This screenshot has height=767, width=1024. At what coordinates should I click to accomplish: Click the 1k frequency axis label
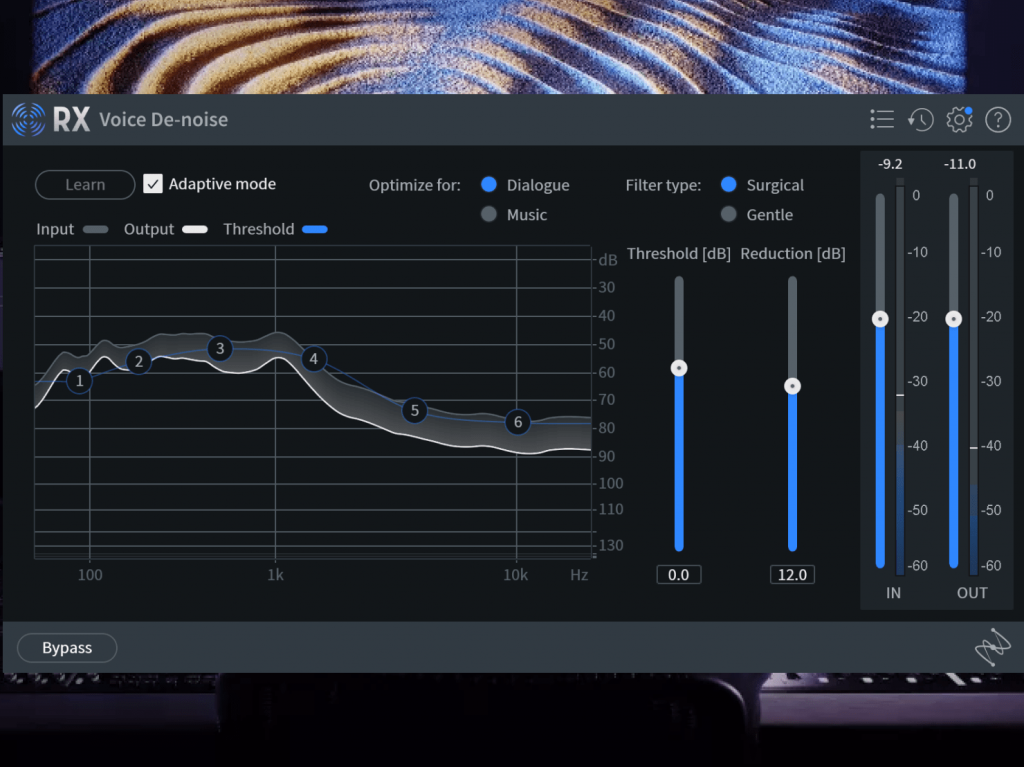click(x=276, y=575)
